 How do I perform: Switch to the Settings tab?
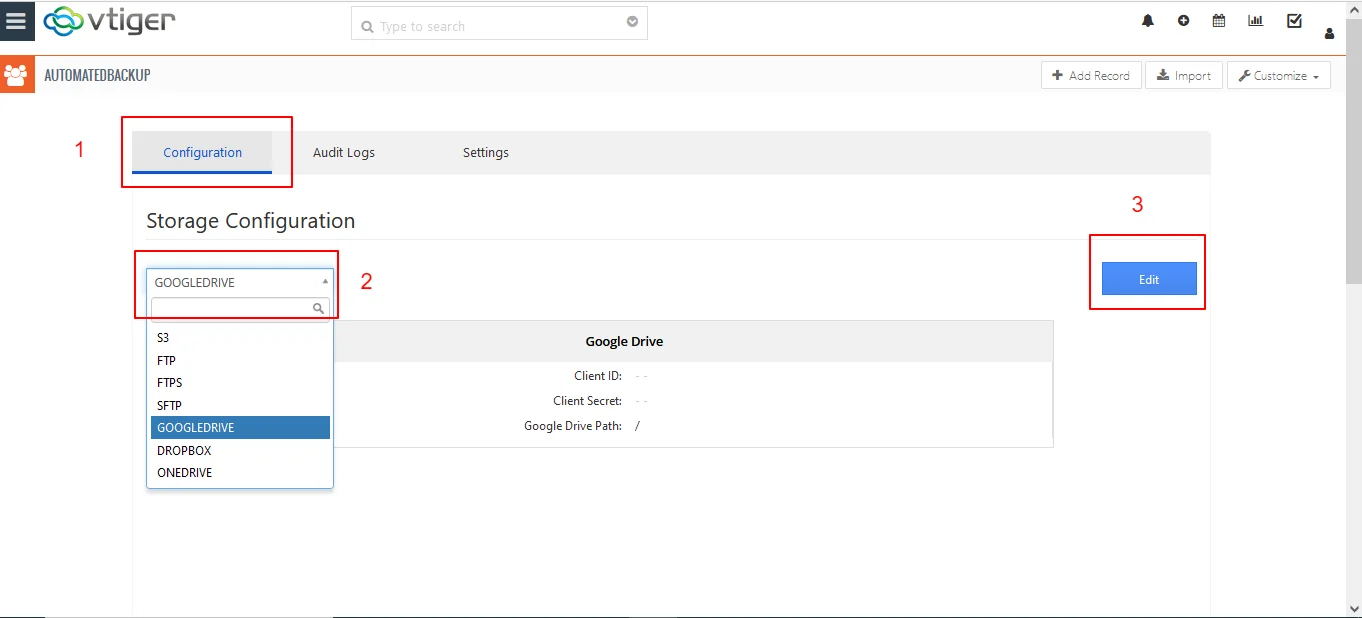pos(485,153)
